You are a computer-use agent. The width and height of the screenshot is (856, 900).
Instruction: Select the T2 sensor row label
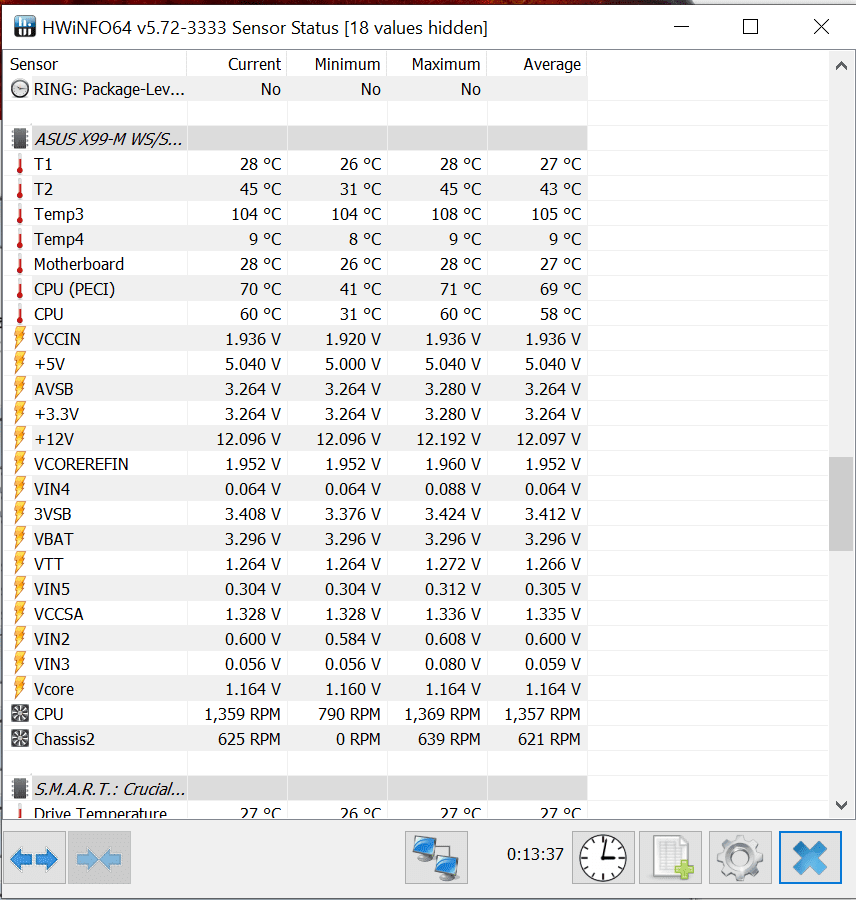(43, 189)
